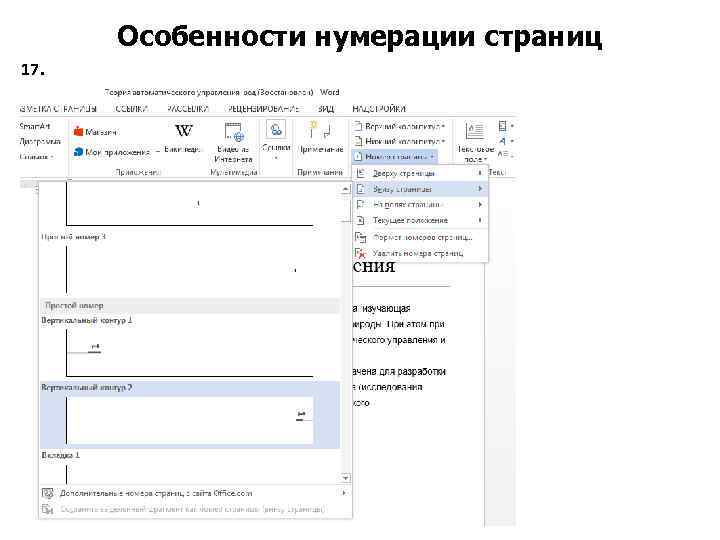
Task: Click the Википедия W icon
Action: tap(183, 131)
